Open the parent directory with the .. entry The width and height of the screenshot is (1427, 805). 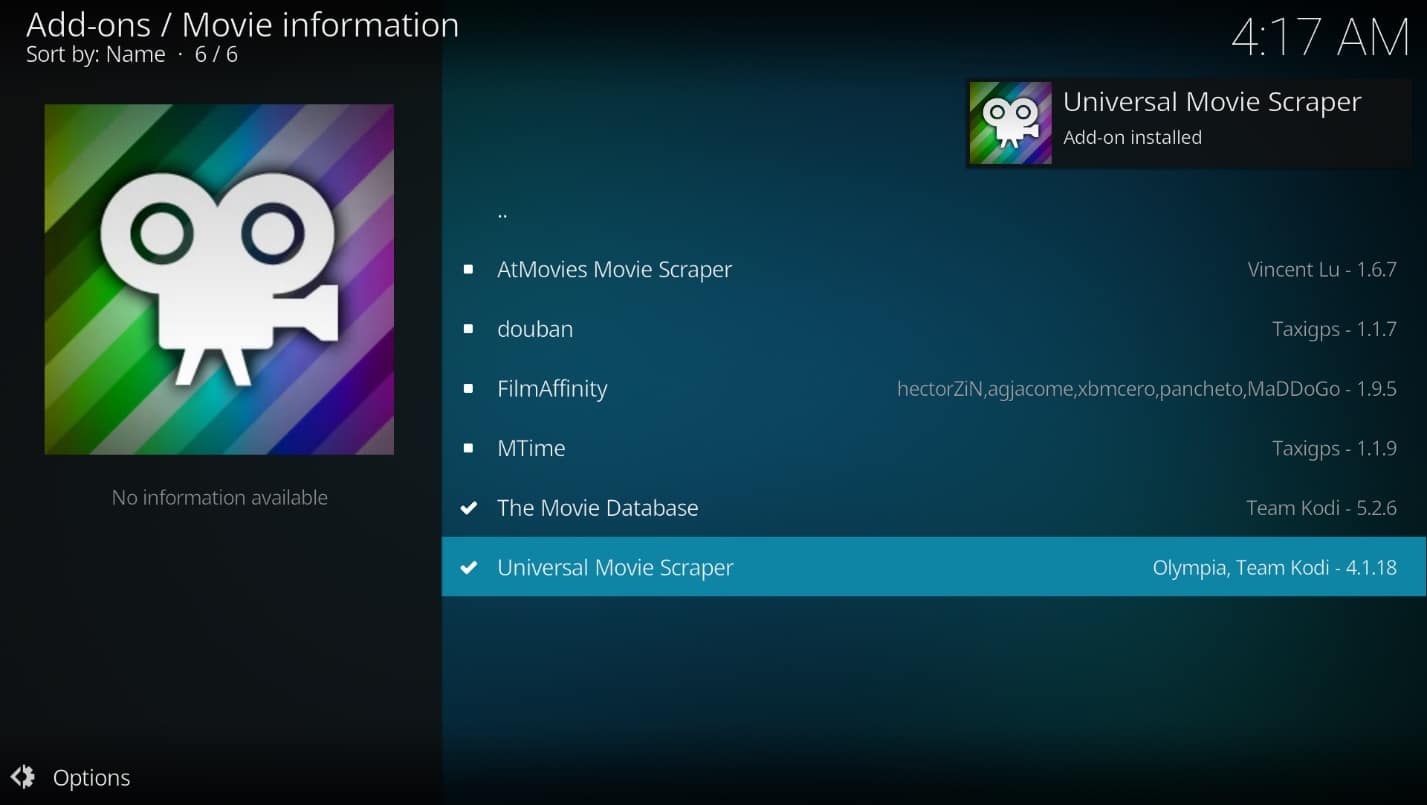[502, 211]
